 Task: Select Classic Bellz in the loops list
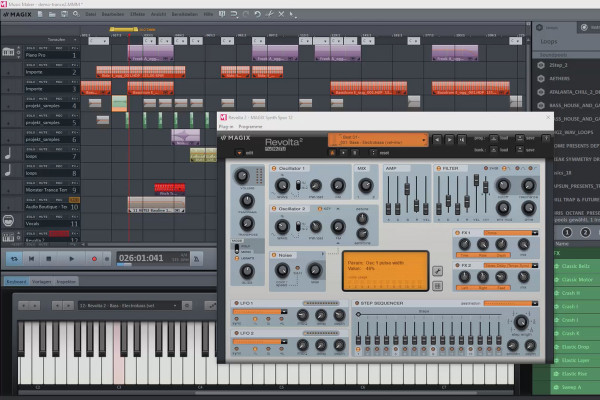[x=576, y=266]
